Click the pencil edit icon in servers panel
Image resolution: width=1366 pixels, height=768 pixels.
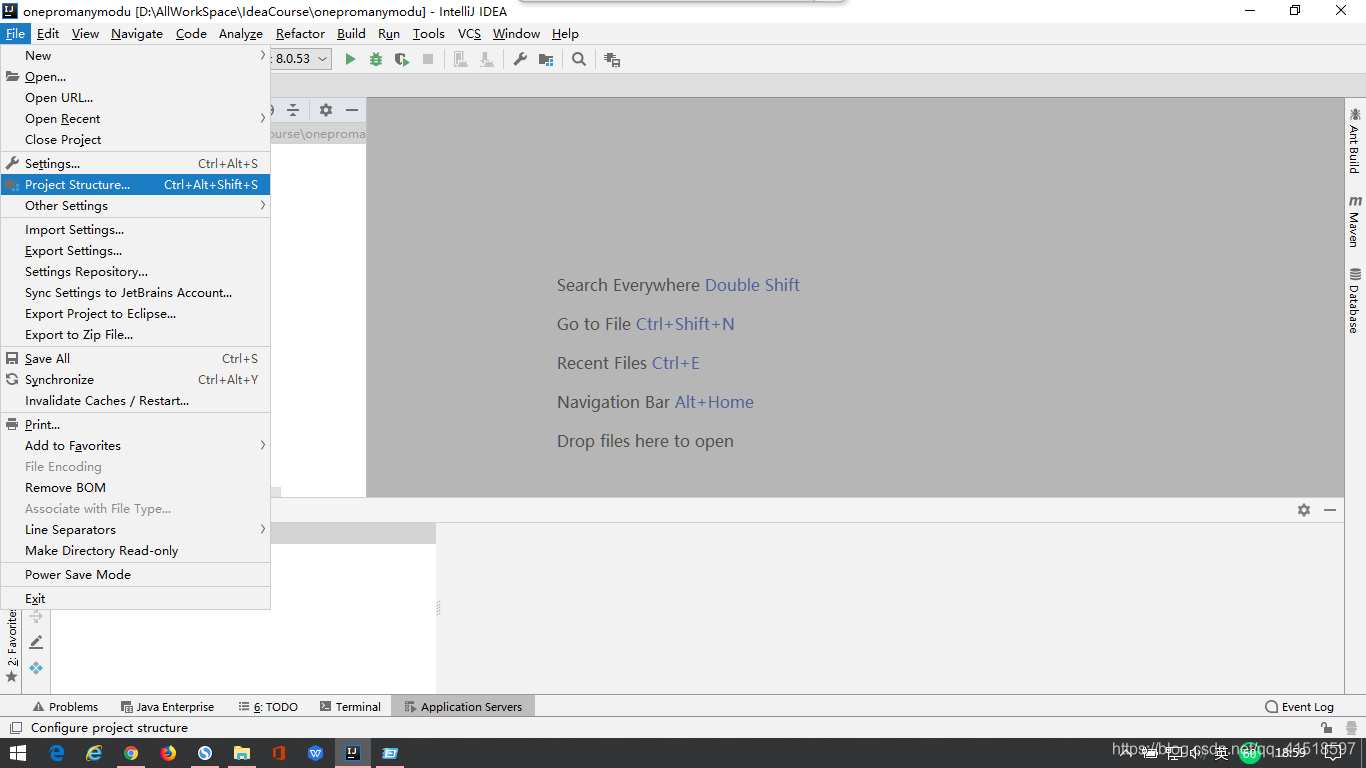pyautogui.click(x=36, y=642)
